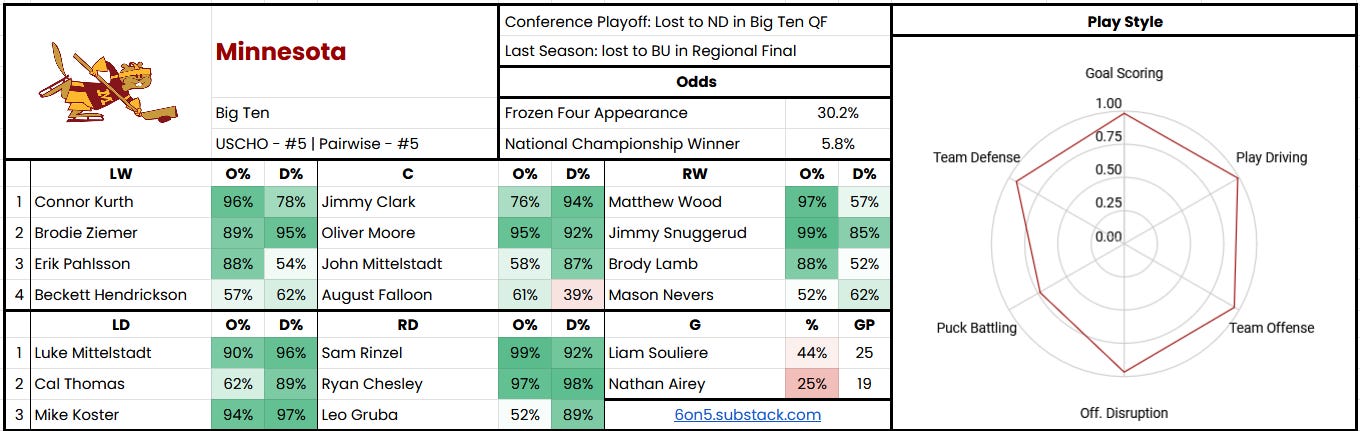This screenshot has height=431, width=1360.
Task: Select the USCHO and Pairwise ranking cell
Action: [x=355, y=144]
